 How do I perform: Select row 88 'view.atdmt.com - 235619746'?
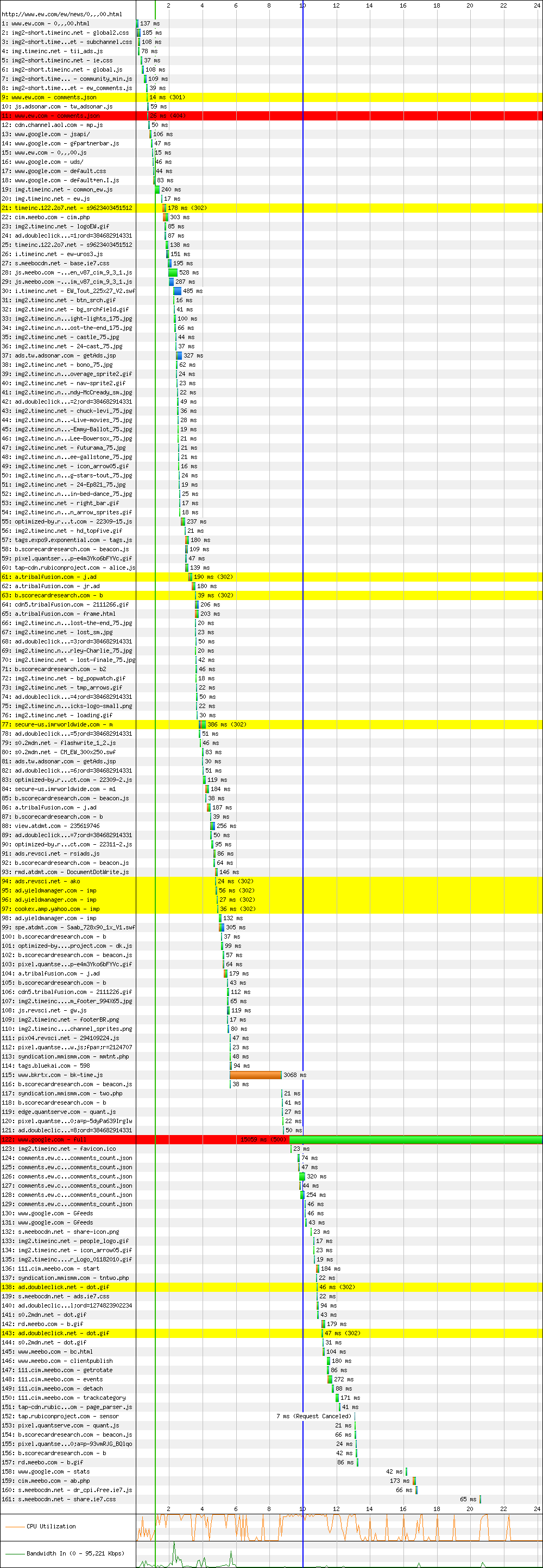point(271,826)
